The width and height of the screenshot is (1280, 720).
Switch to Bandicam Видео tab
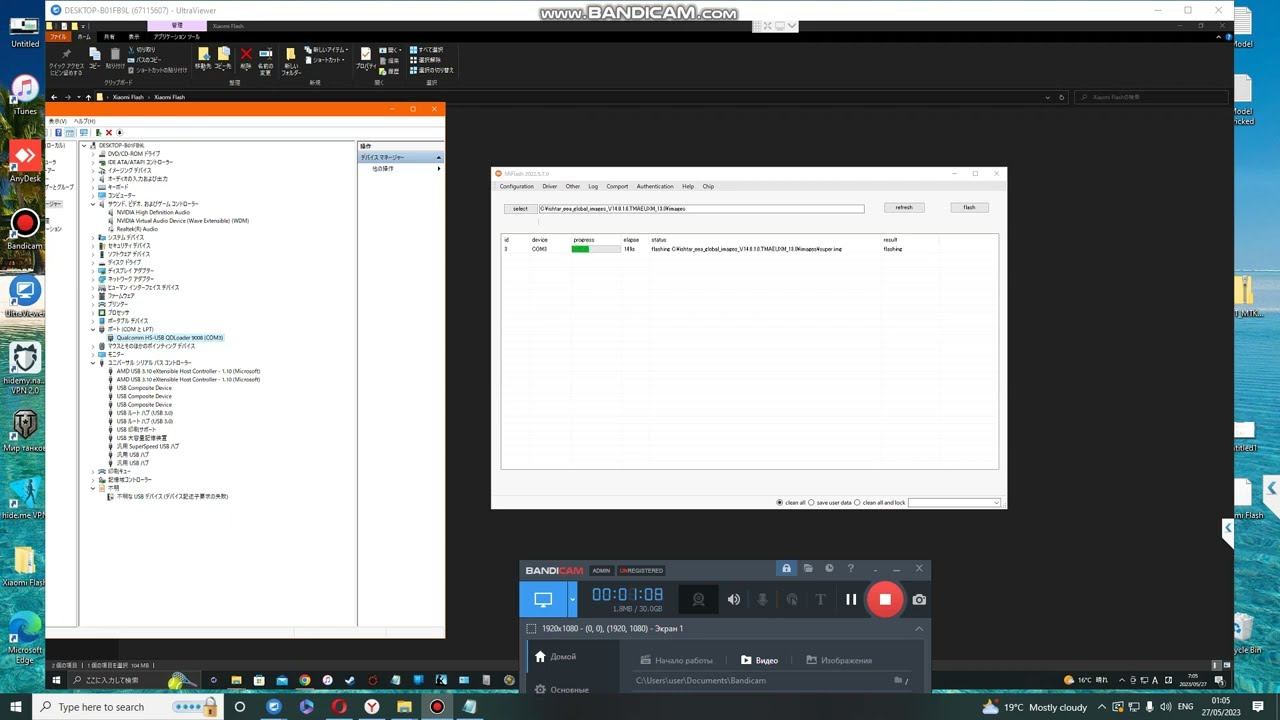point(760,660)
